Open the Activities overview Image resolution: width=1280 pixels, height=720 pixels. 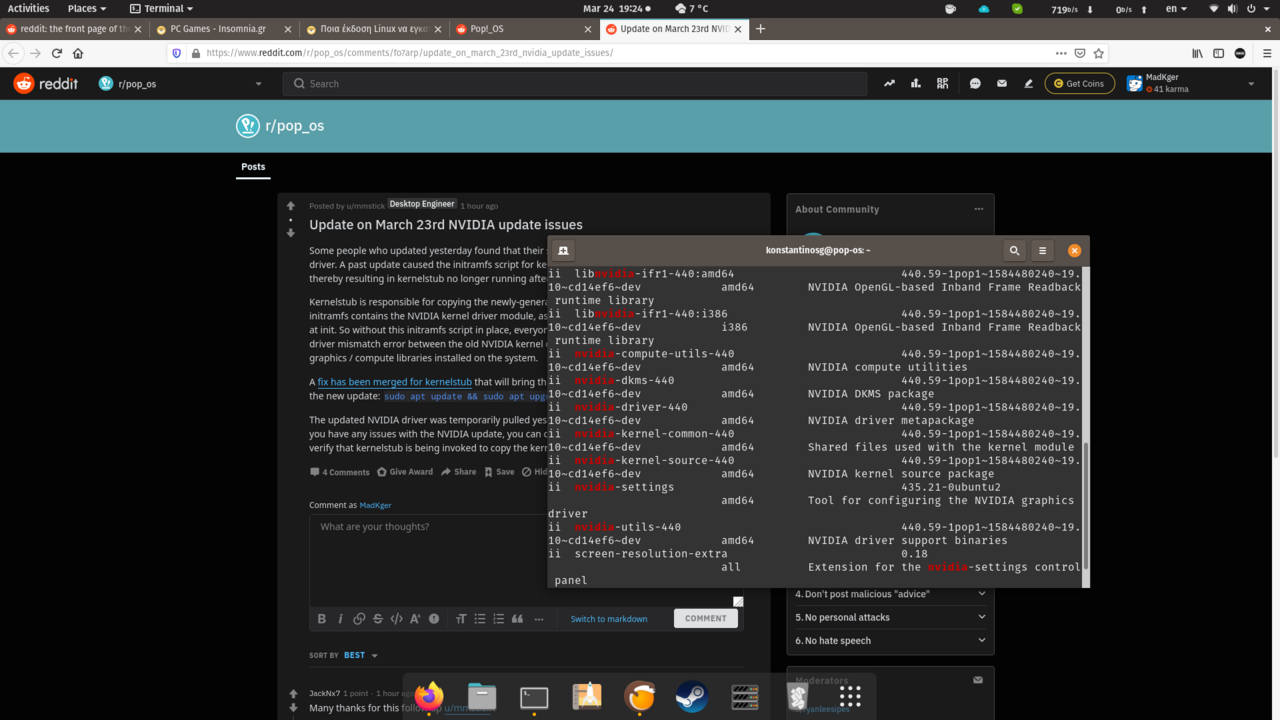pos(28,8)
